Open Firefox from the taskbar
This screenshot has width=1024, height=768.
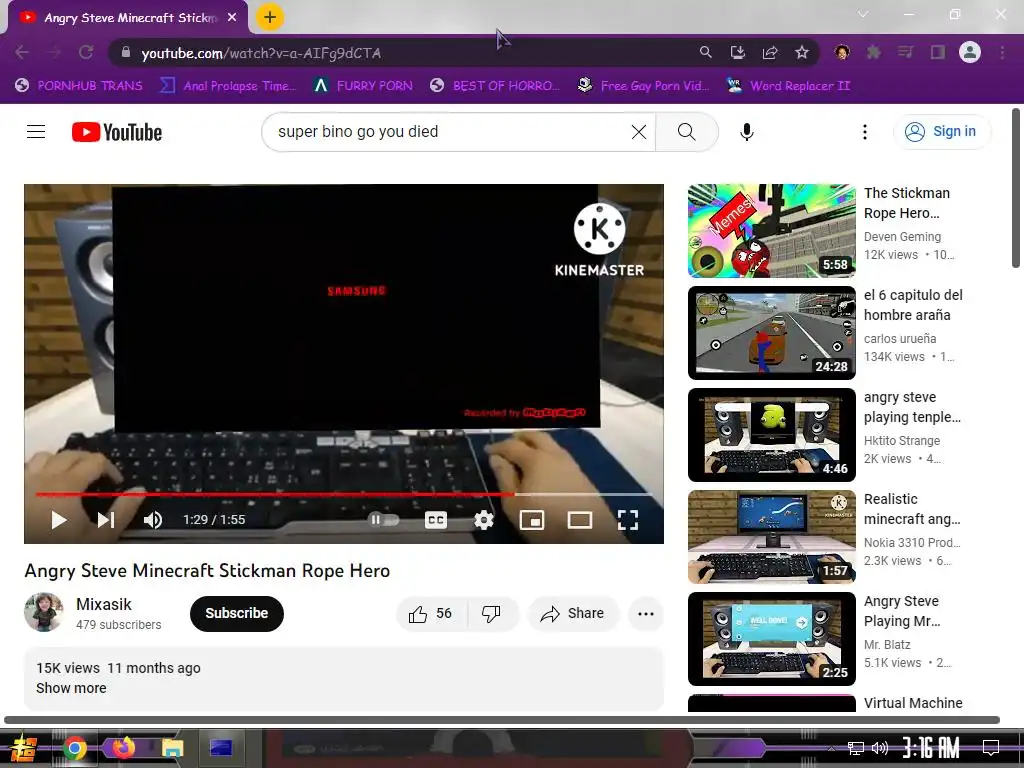123,748
